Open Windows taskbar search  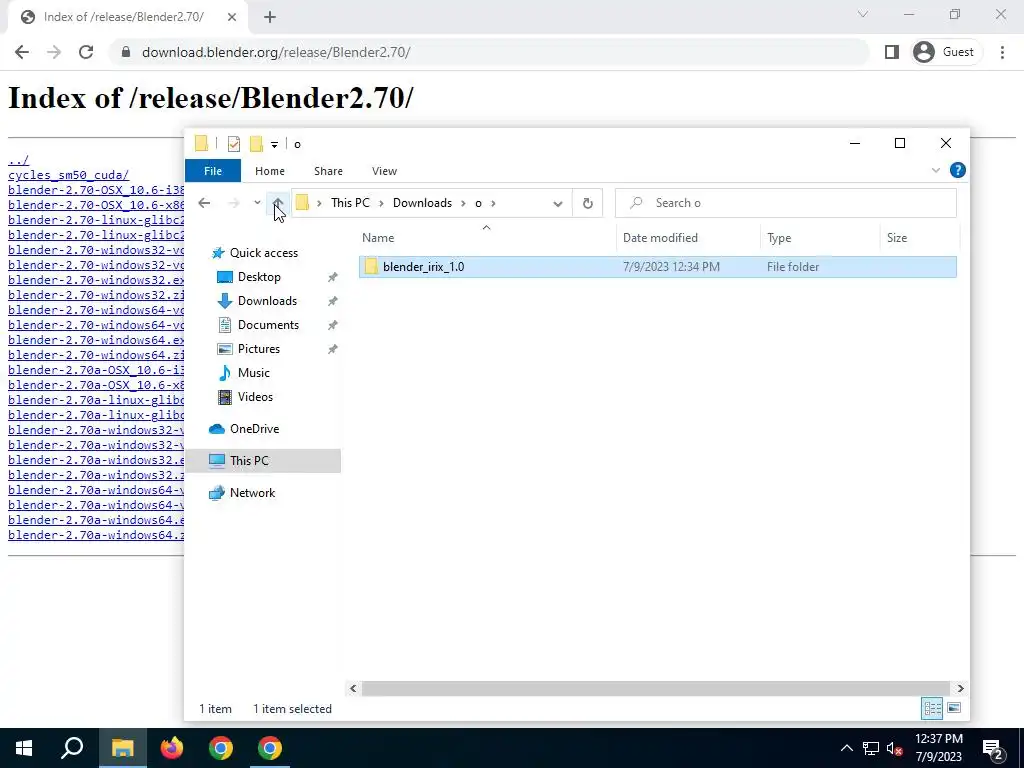point(72,748)
